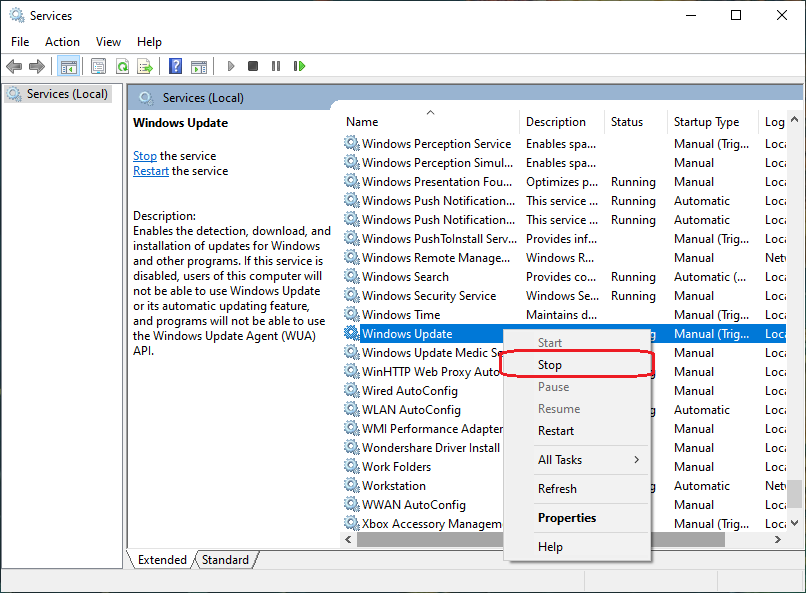Open Help via blue question mark icon
This screenshot has height=593, width=806.
pos(175,66)
